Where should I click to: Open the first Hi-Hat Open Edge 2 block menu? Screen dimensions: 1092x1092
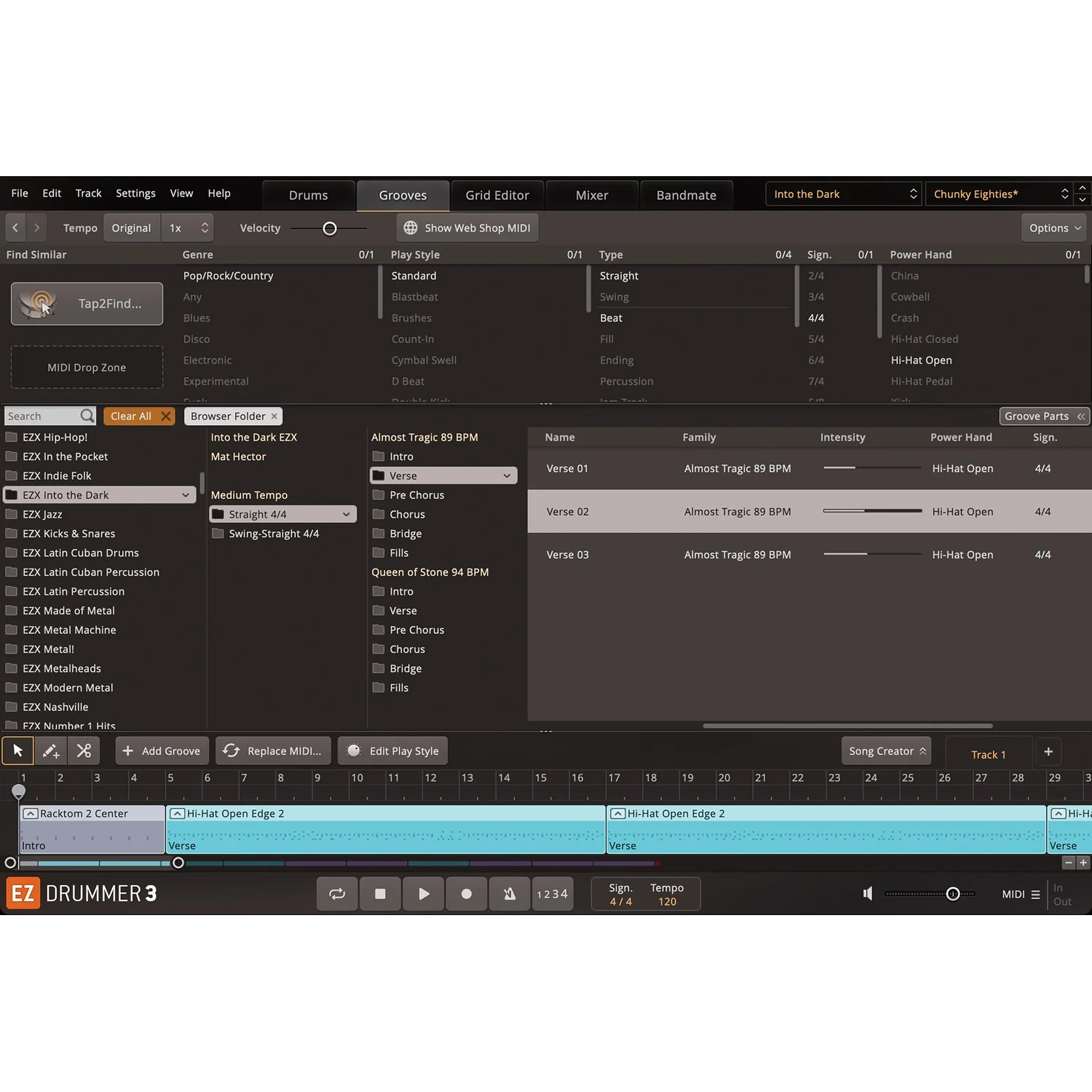177,814
